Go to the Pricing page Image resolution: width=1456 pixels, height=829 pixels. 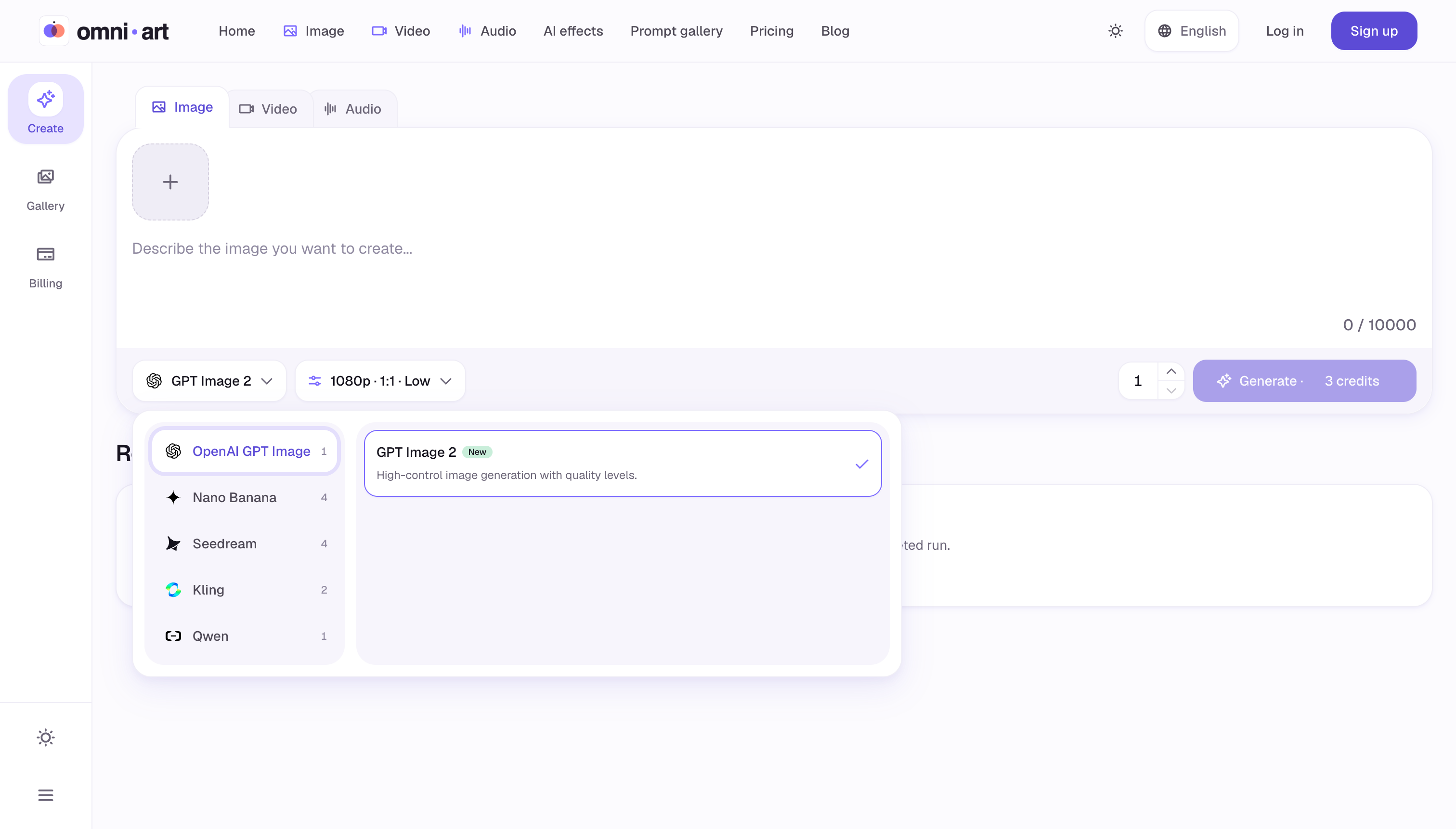tap(771, 31)
